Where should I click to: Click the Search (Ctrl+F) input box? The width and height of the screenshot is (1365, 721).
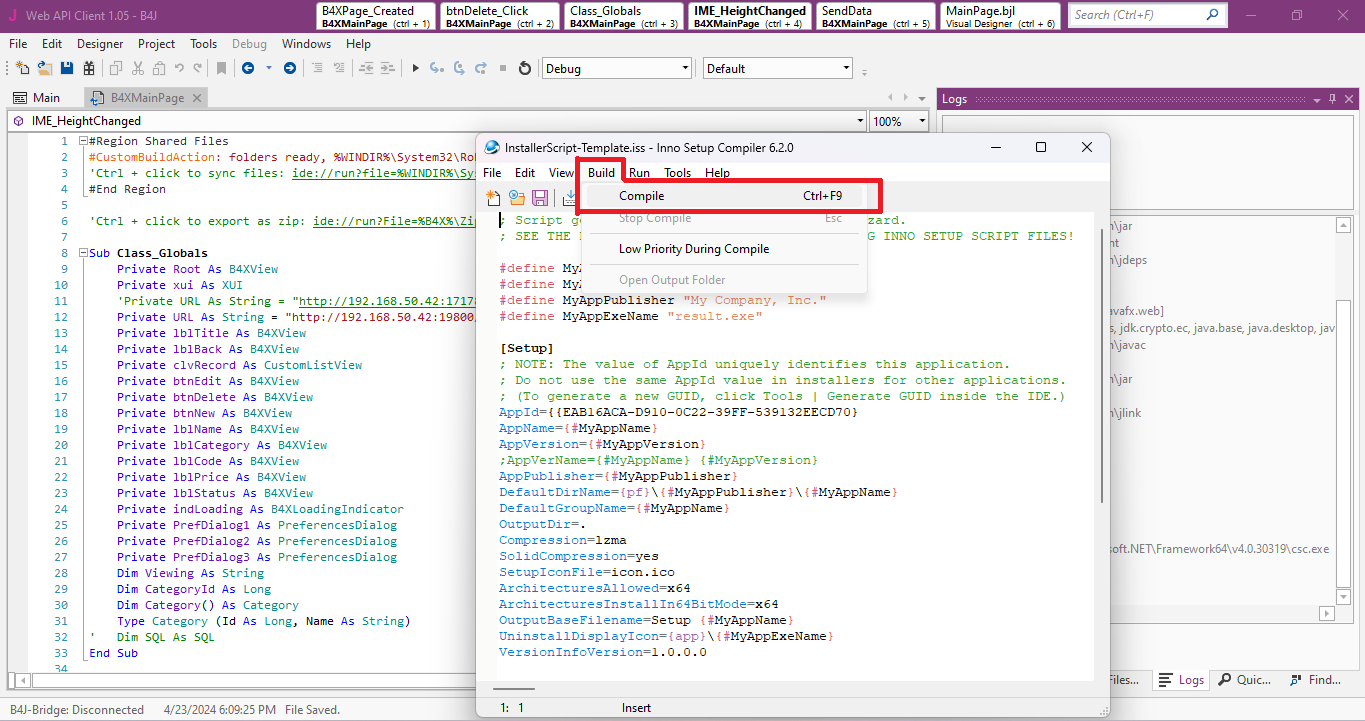(x=1146, y=15)
